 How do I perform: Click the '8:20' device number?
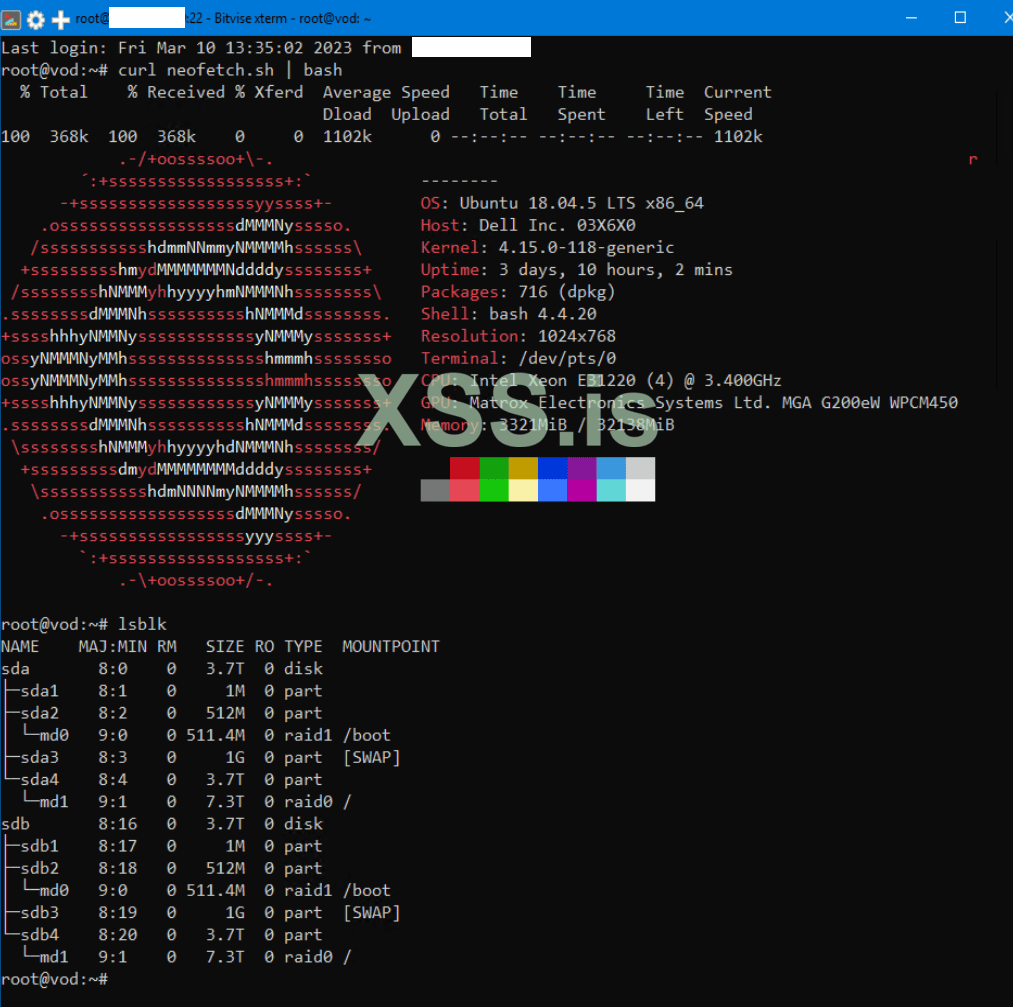(118, 935)
